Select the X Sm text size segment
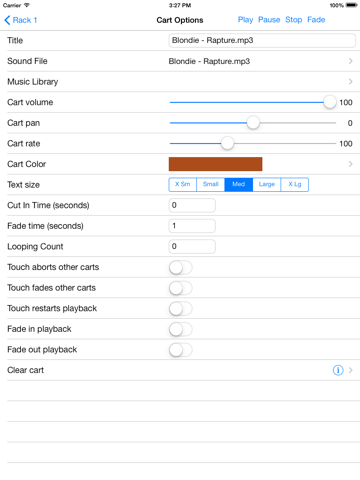Viewport: 360px width, 480px height. (x=183, y=184)
